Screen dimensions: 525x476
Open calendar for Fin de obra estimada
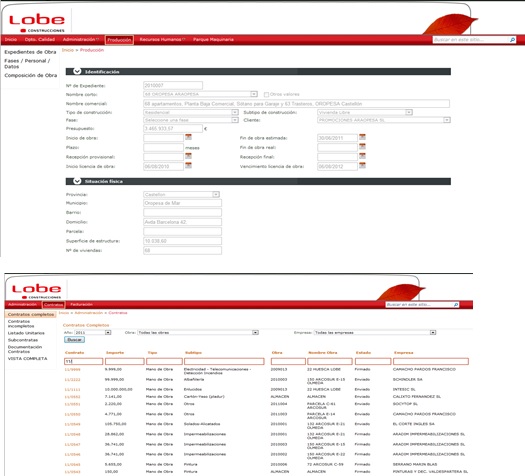coord(362,137)
